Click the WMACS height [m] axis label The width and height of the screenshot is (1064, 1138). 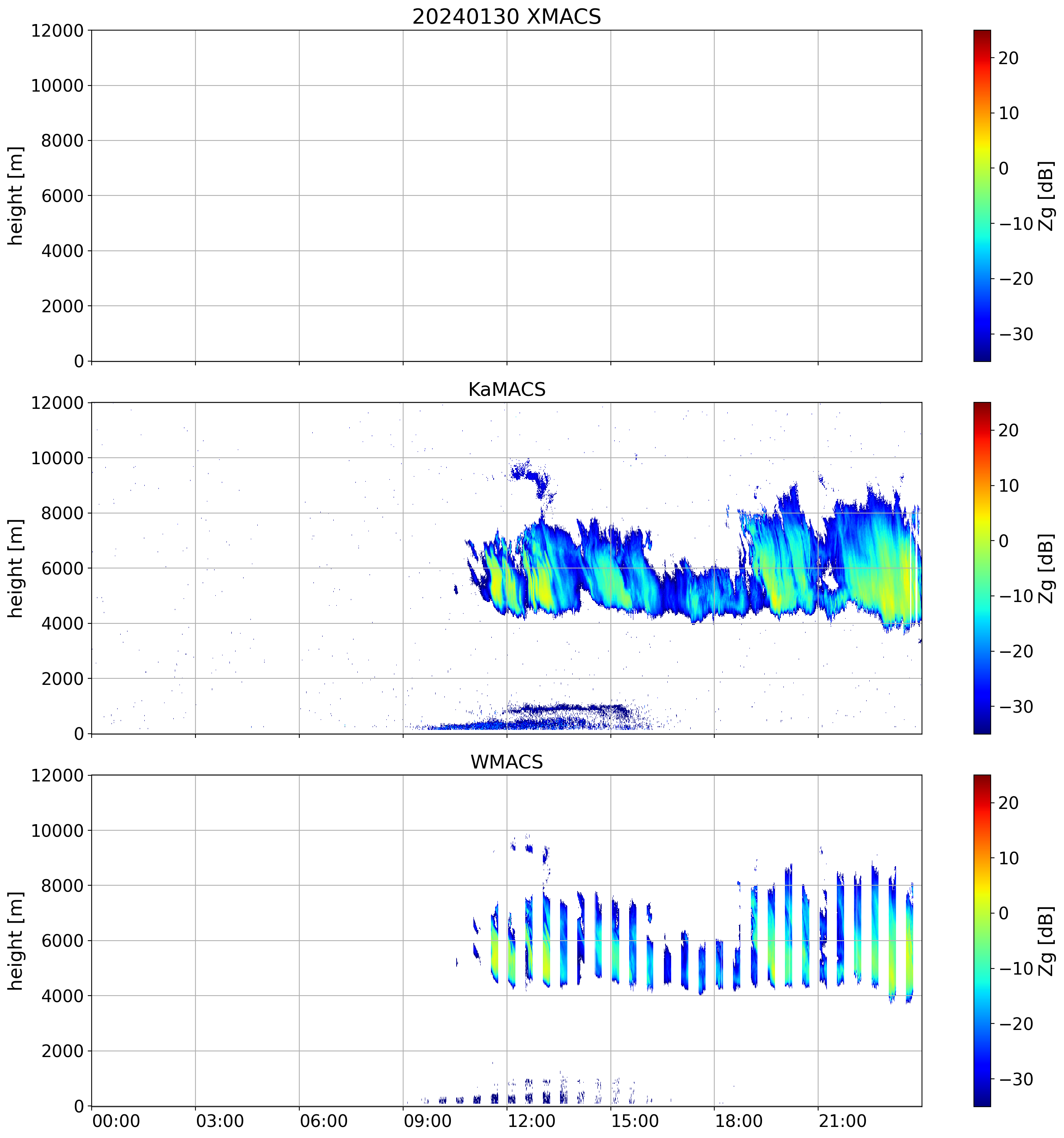(16, 941)
